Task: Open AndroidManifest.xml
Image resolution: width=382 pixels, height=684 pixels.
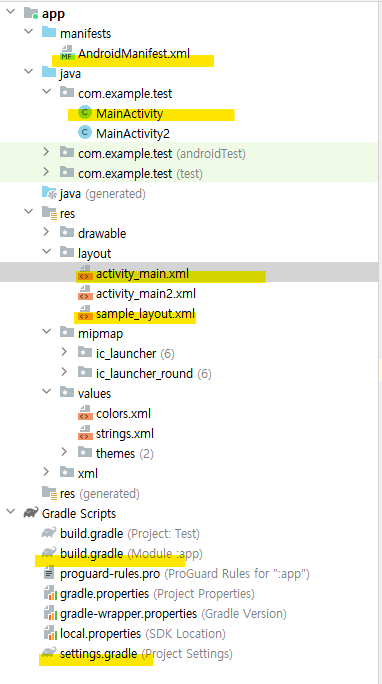Action: click(x=134, y=54)
